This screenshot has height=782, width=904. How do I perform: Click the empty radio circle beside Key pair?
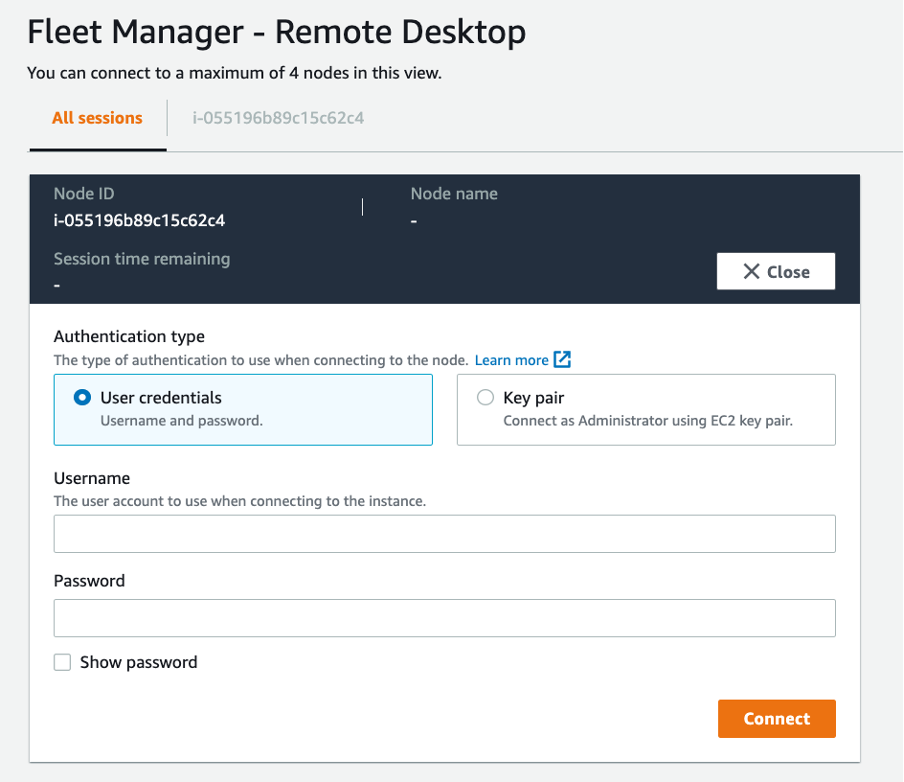point(485,397)
